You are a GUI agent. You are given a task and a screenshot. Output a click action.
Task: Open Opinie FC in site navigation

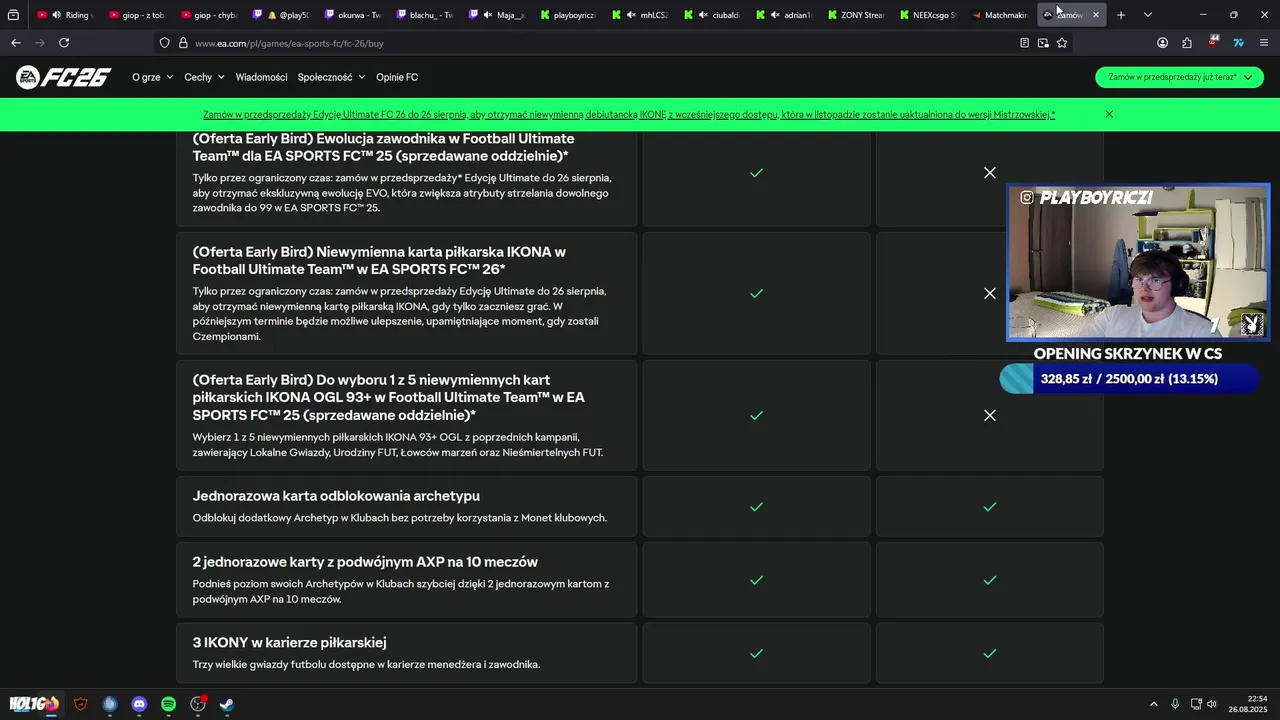(397, 77)
